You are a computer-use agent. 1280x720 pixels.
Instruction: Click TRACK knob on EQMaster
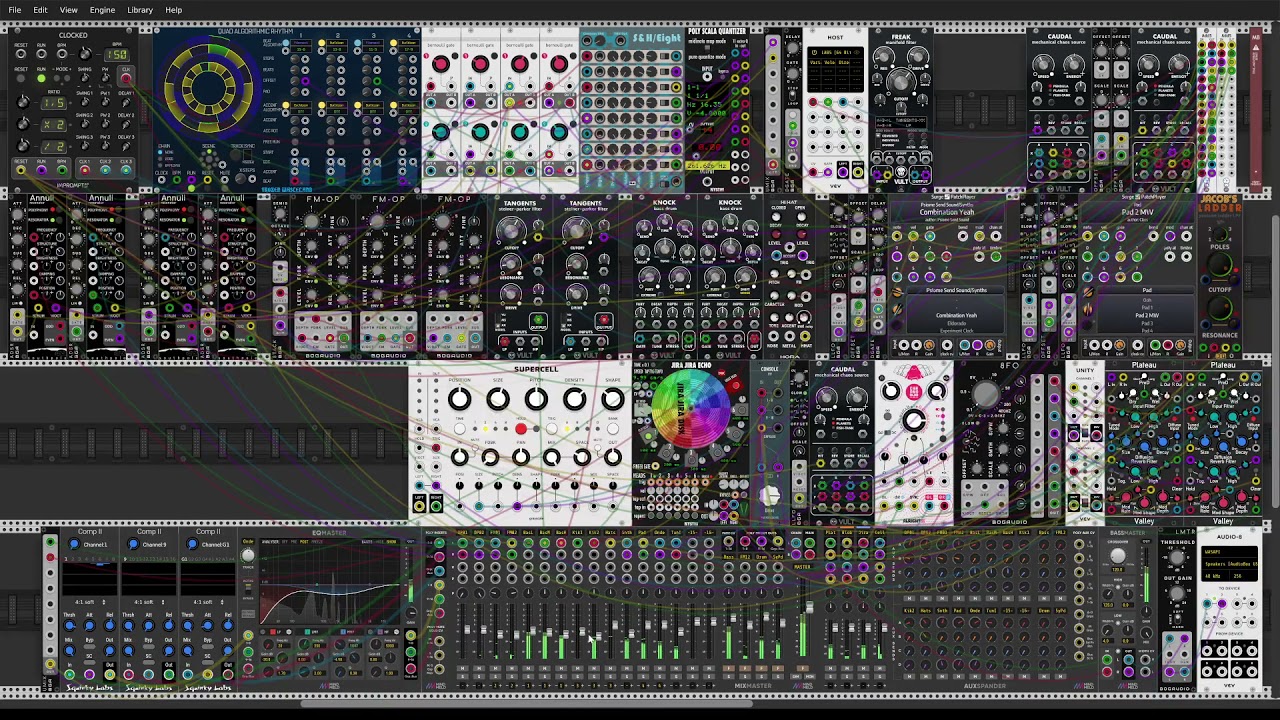[248, 554]
